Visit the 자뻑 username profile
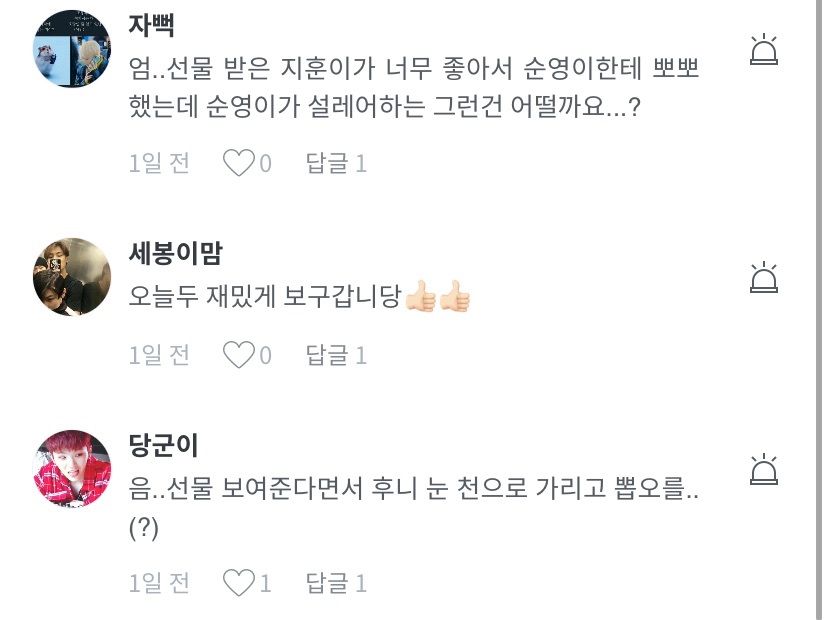Image resolution: width=828 pixels, height=620 pixels. click(x=153, y=25)
